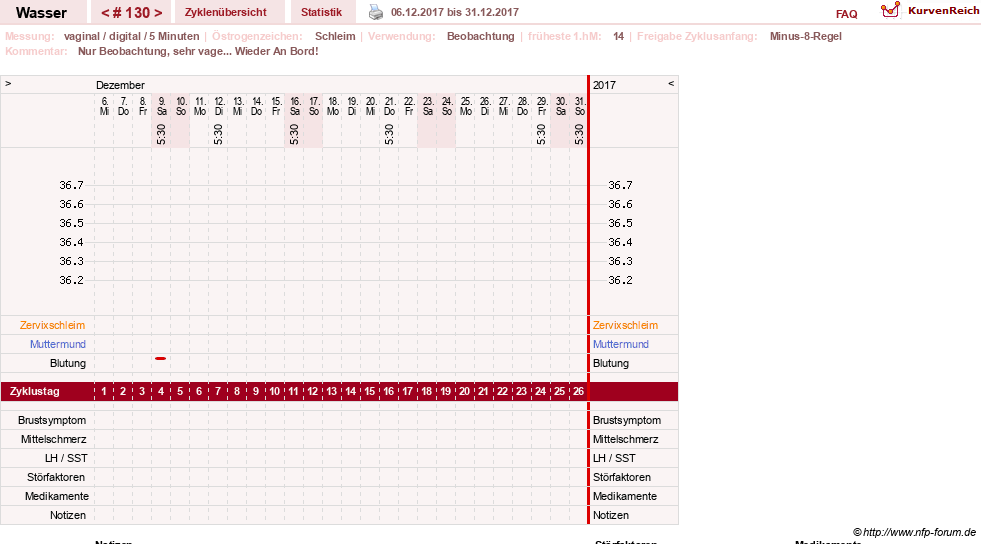
Task: Open the nfp-forum.de link
Action: coord(914,532)
